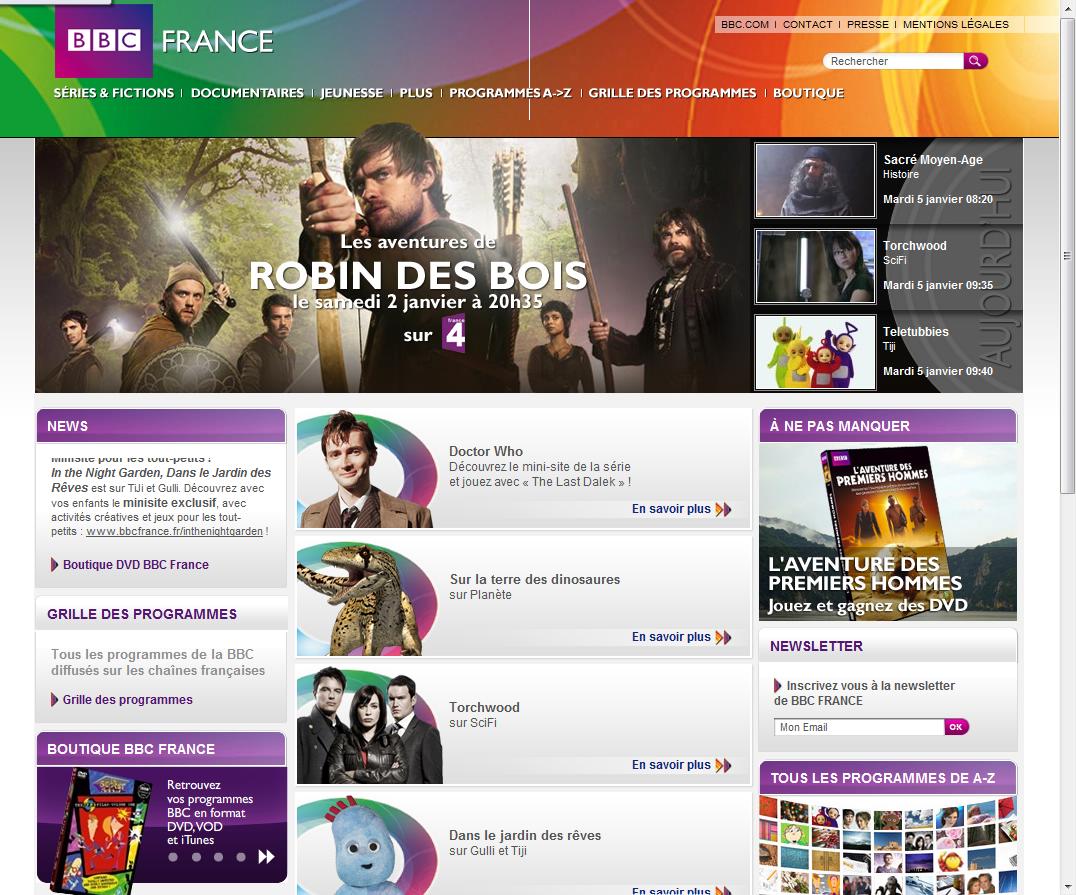Click the magnifier search button
Image resolution: width=1076 pixels, height=895 pixels.
click(975, 61)
